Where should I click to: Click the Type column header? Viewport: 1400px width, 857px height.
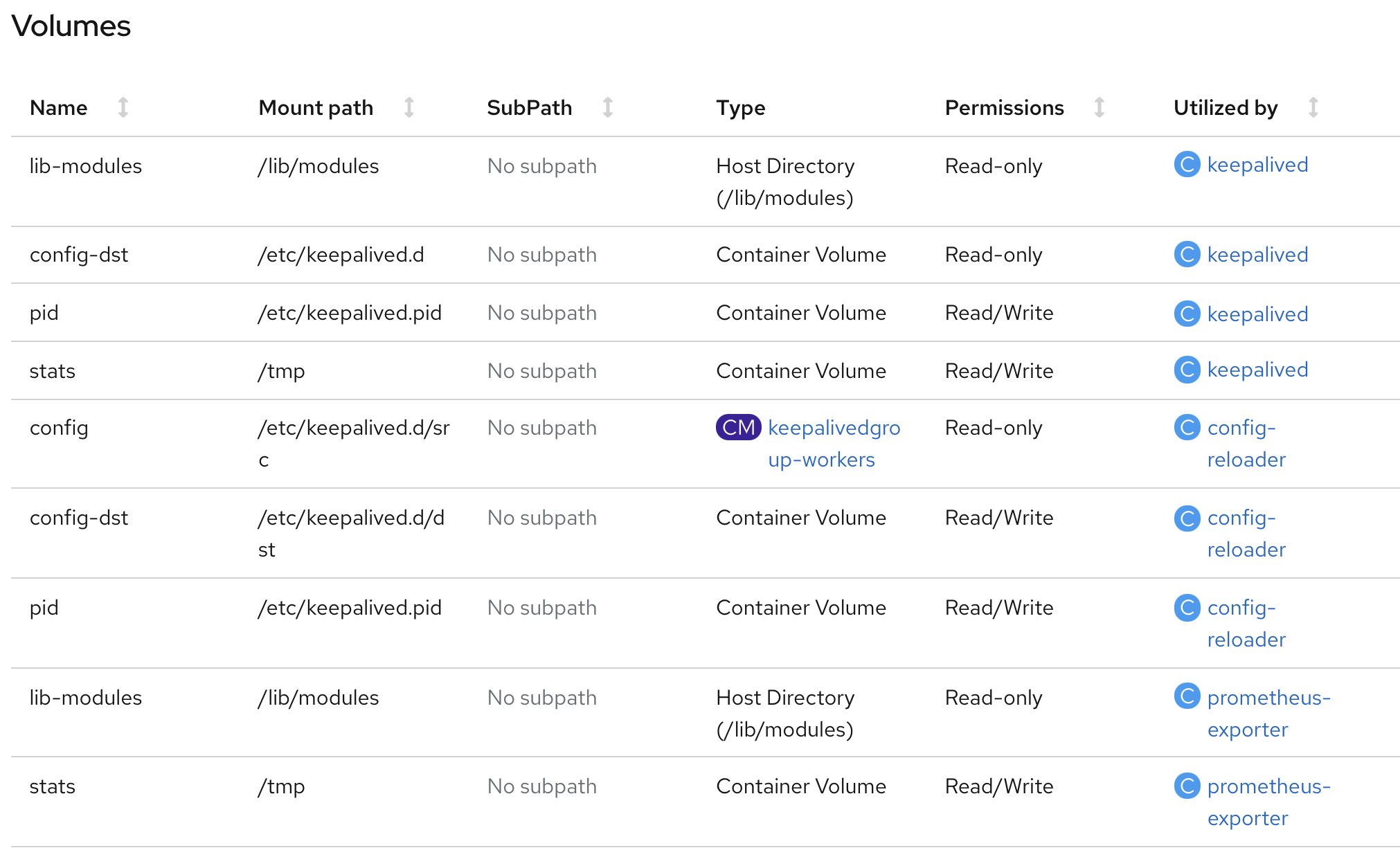pos(740,108)
